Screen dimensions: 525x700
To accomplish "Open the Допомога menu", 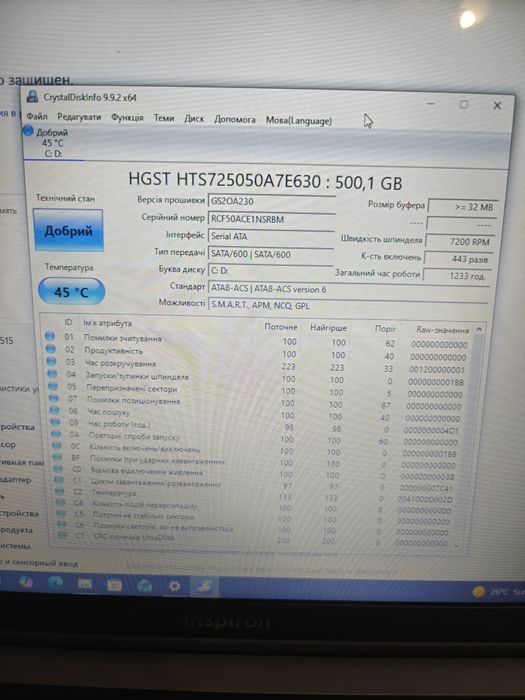I will point(235,120).
